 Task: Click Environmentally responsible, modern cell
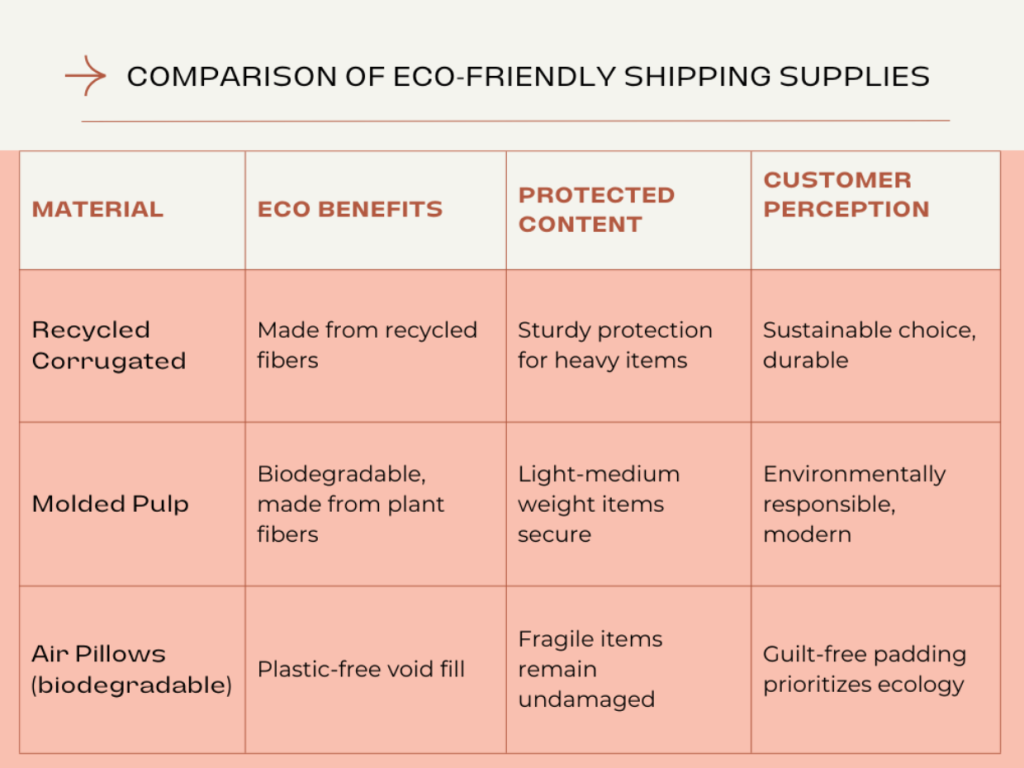(853, 504)
